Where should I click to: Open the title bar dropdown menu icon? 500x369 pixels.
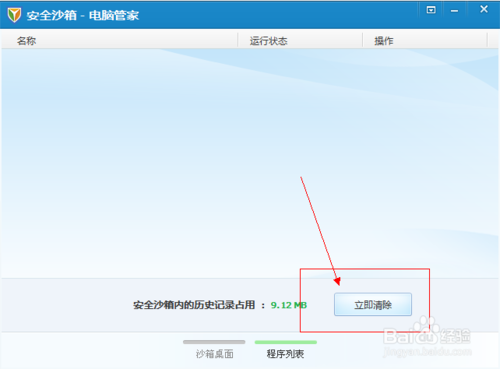click(431, 10)
